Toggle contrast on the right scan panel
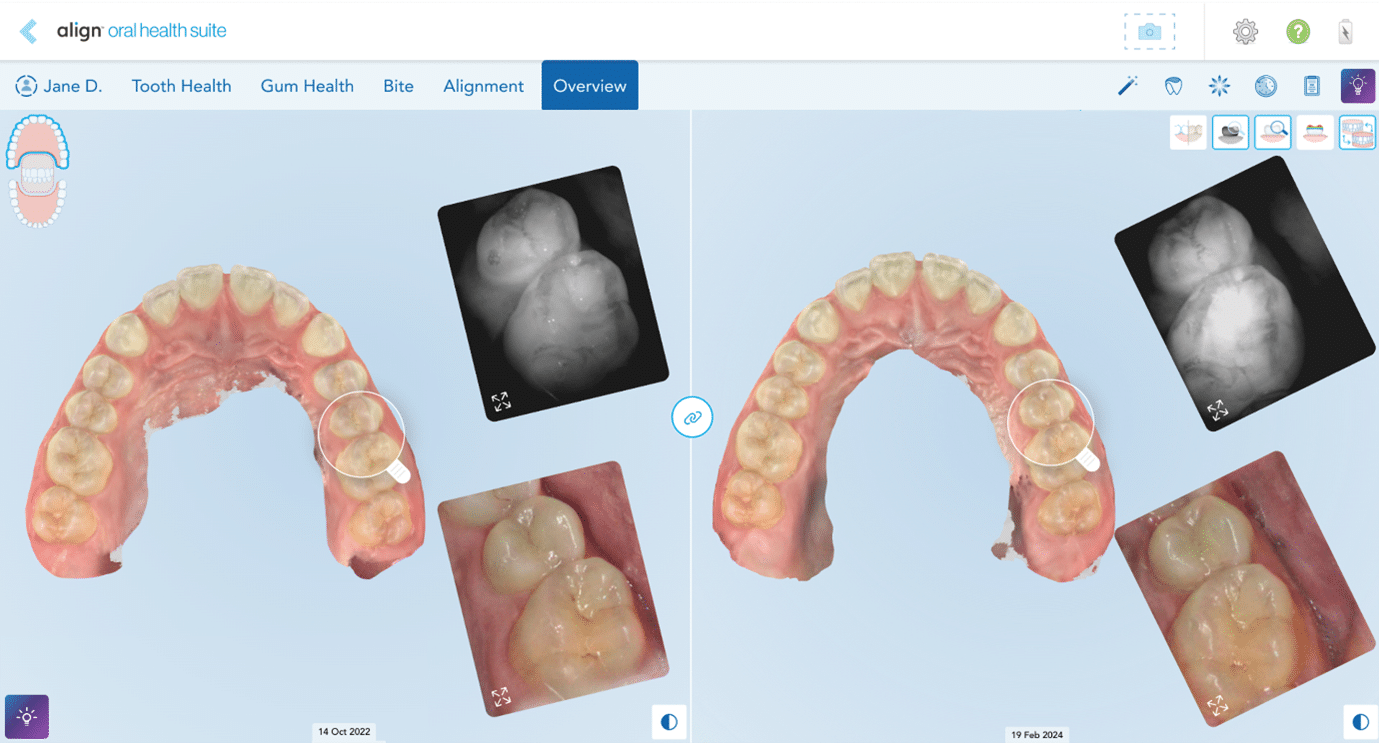The width and height of the screenshot is (1379, 743). [x=1360, y=721]
